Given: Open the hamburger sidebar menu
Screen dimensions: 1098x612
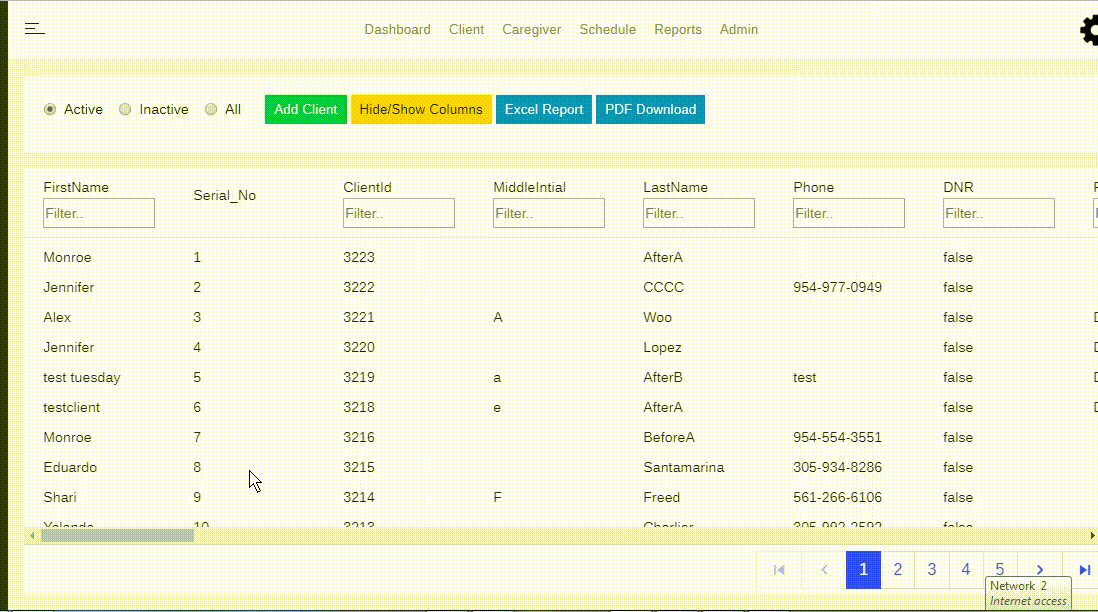Looking at the screenshot, I should click(34, 29).
